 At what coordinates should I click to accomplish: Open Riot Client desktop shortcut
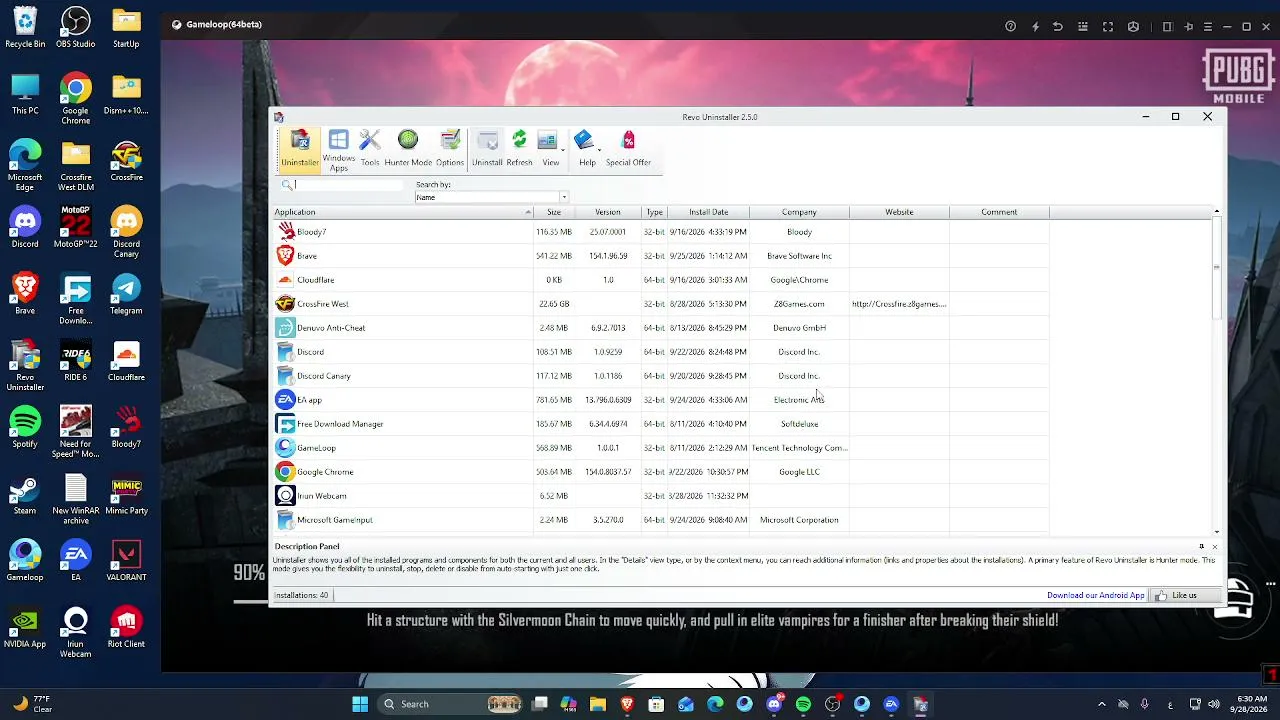pos(126,628)
